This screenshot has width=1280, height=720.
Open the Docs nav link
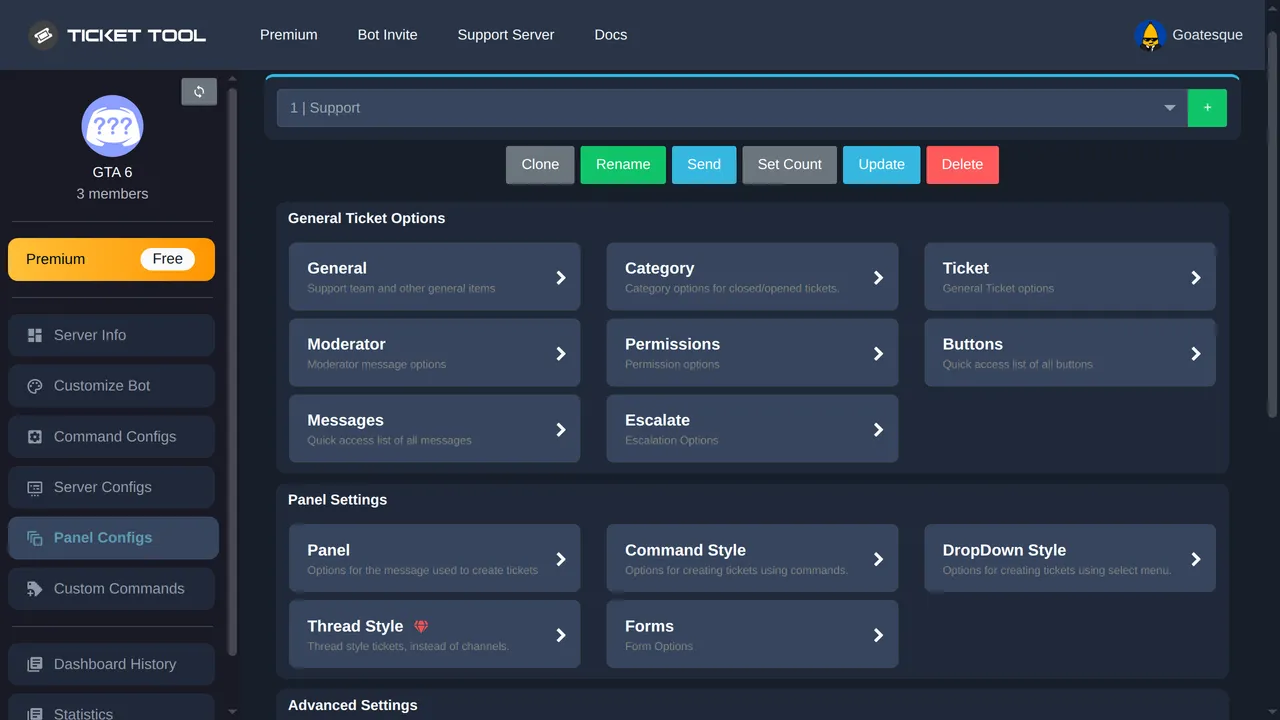[x=611, y=35]
